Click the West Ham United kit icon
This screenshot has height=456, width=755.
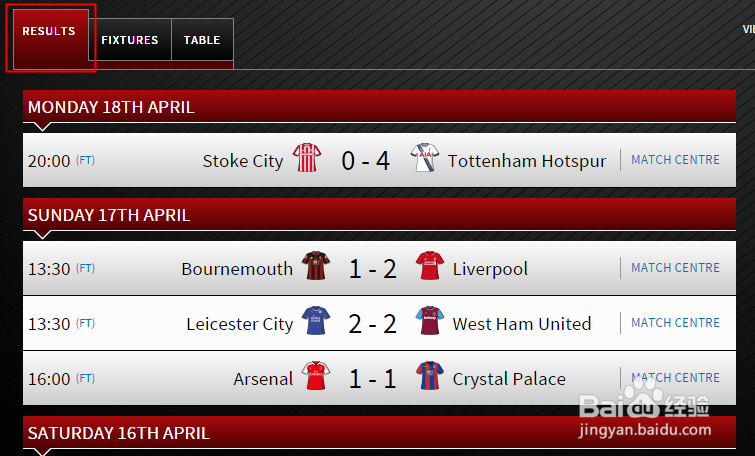(x=428, y=322)
